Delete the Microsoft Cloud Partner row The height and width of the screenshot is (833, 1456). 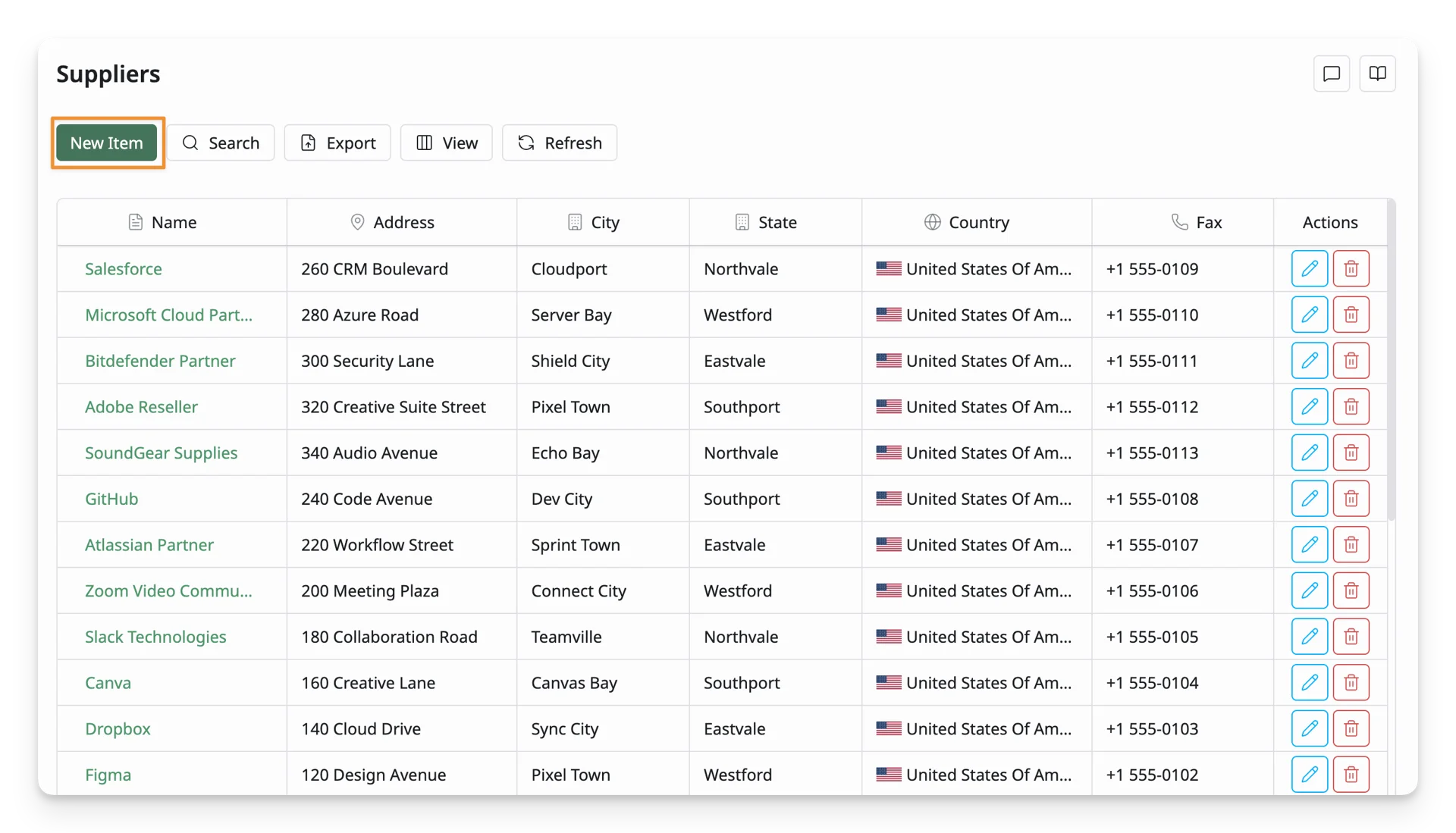[x=1351, y=315]
